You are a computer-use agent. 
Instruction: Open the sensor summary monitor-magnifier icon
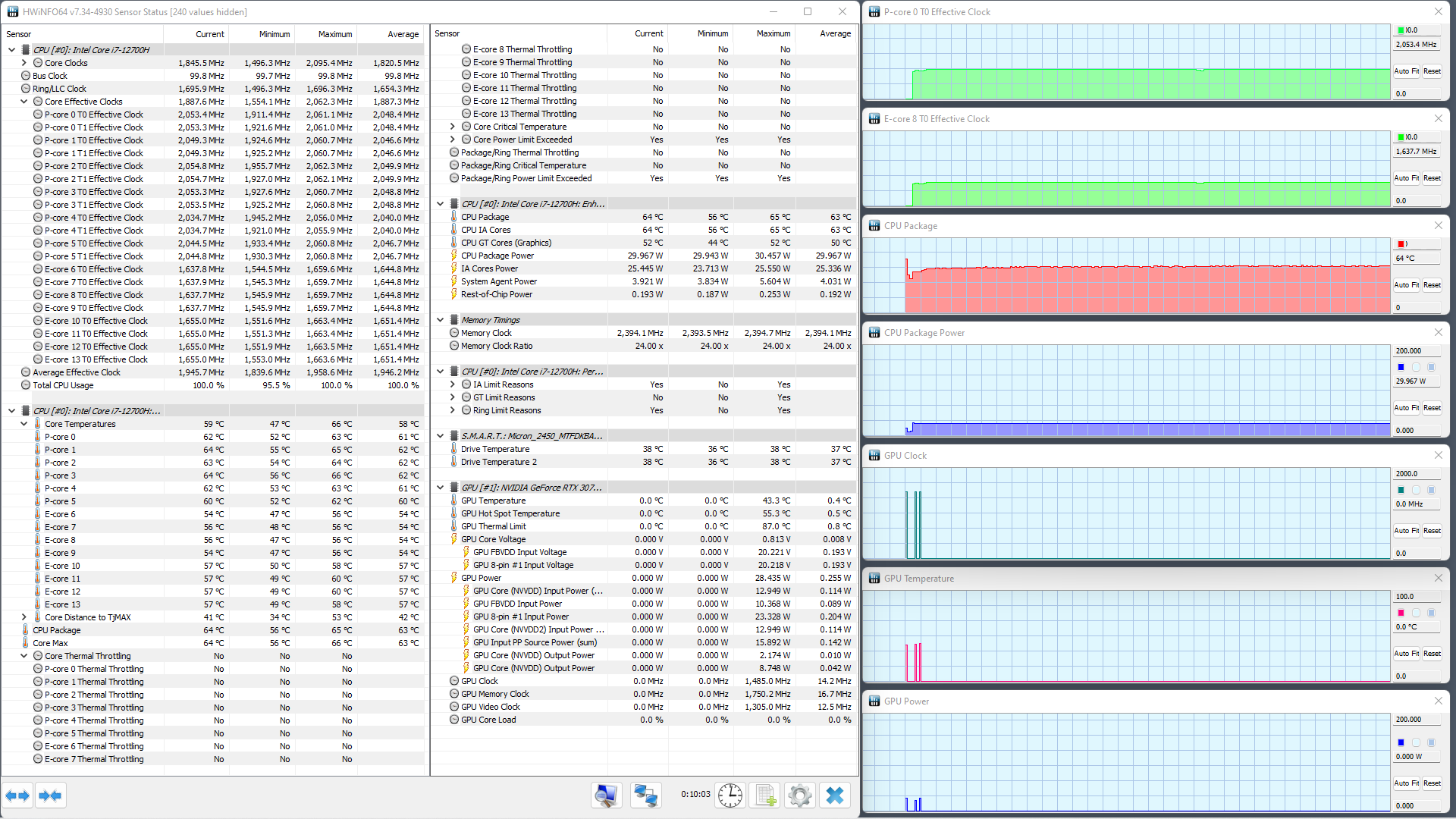click(x=606, y=795)
